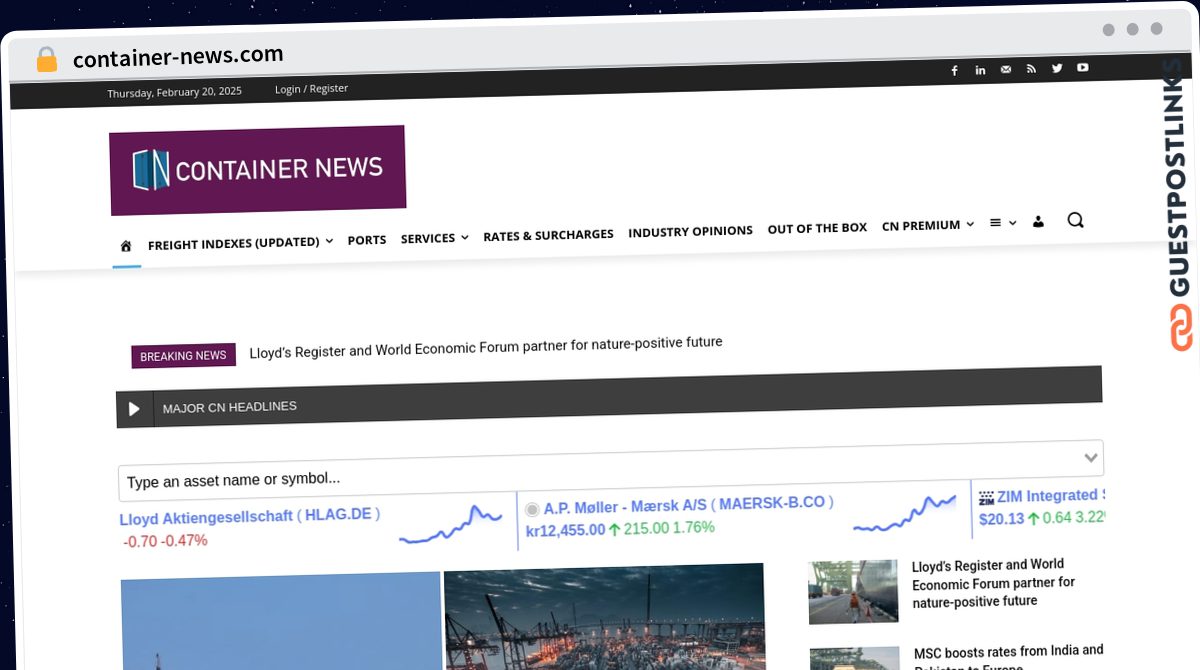Click the padlock icon in address bar

pyautogui.click(x=46, y=60)
